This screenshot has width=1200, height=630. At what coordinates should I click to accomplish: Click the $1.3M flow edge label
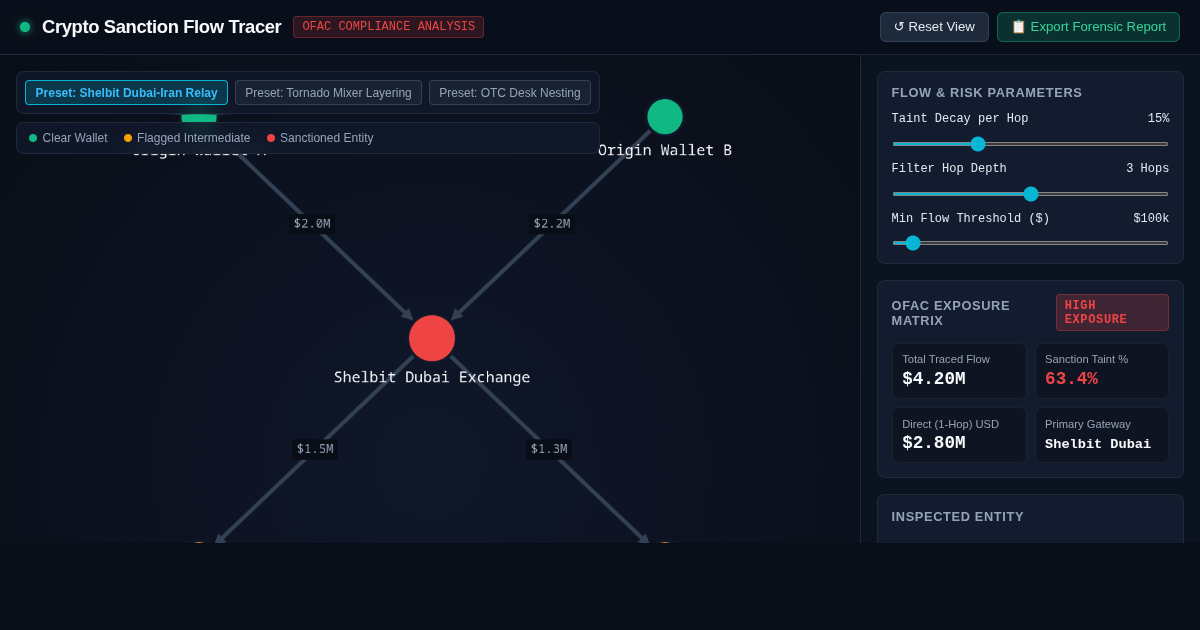(x=549, y=449)
